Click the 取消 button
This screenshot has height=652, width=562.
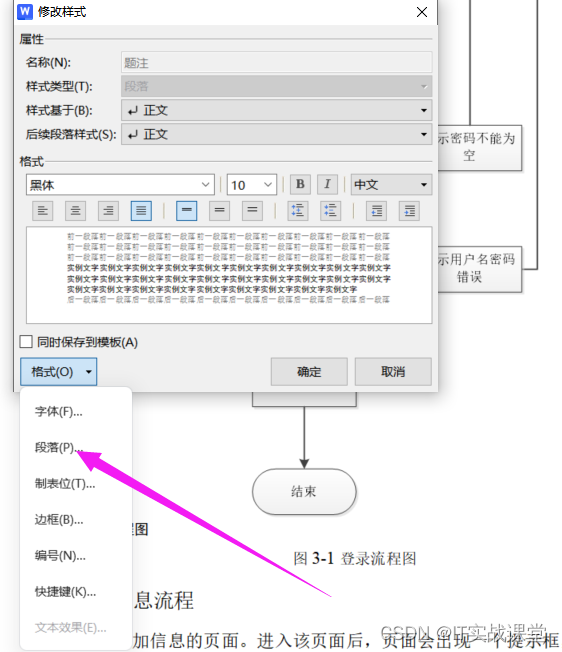click(393, 372)
